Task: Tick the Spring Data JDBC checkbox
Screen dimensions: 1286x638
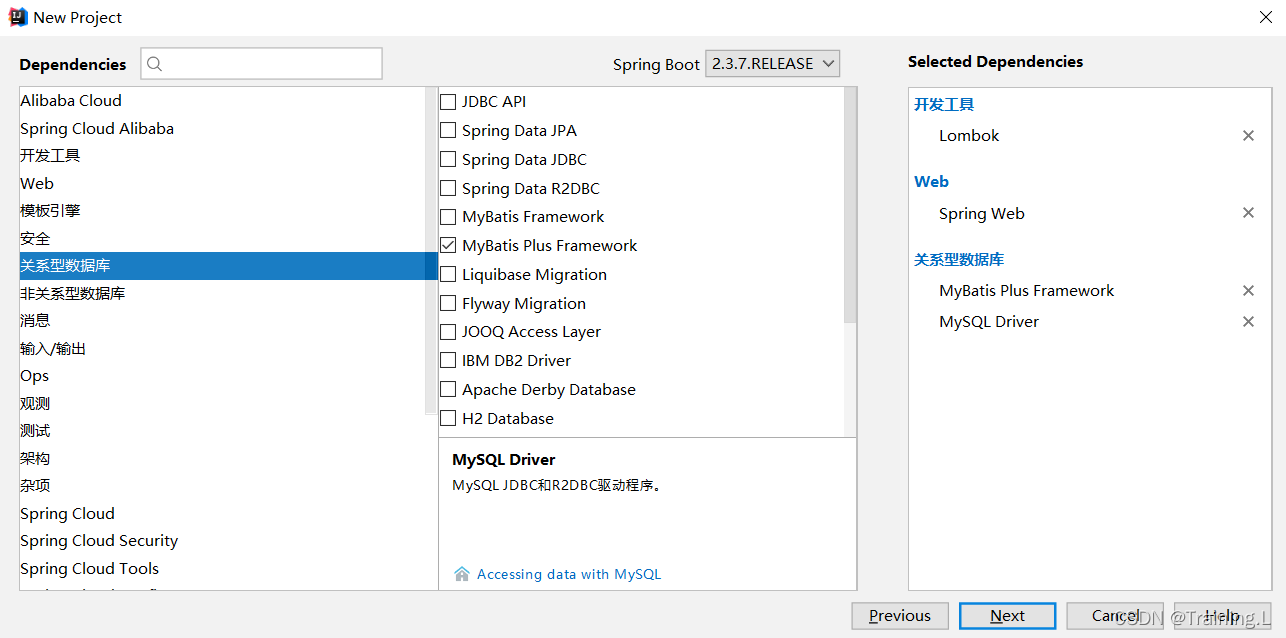Action: (x=448, y=160)
